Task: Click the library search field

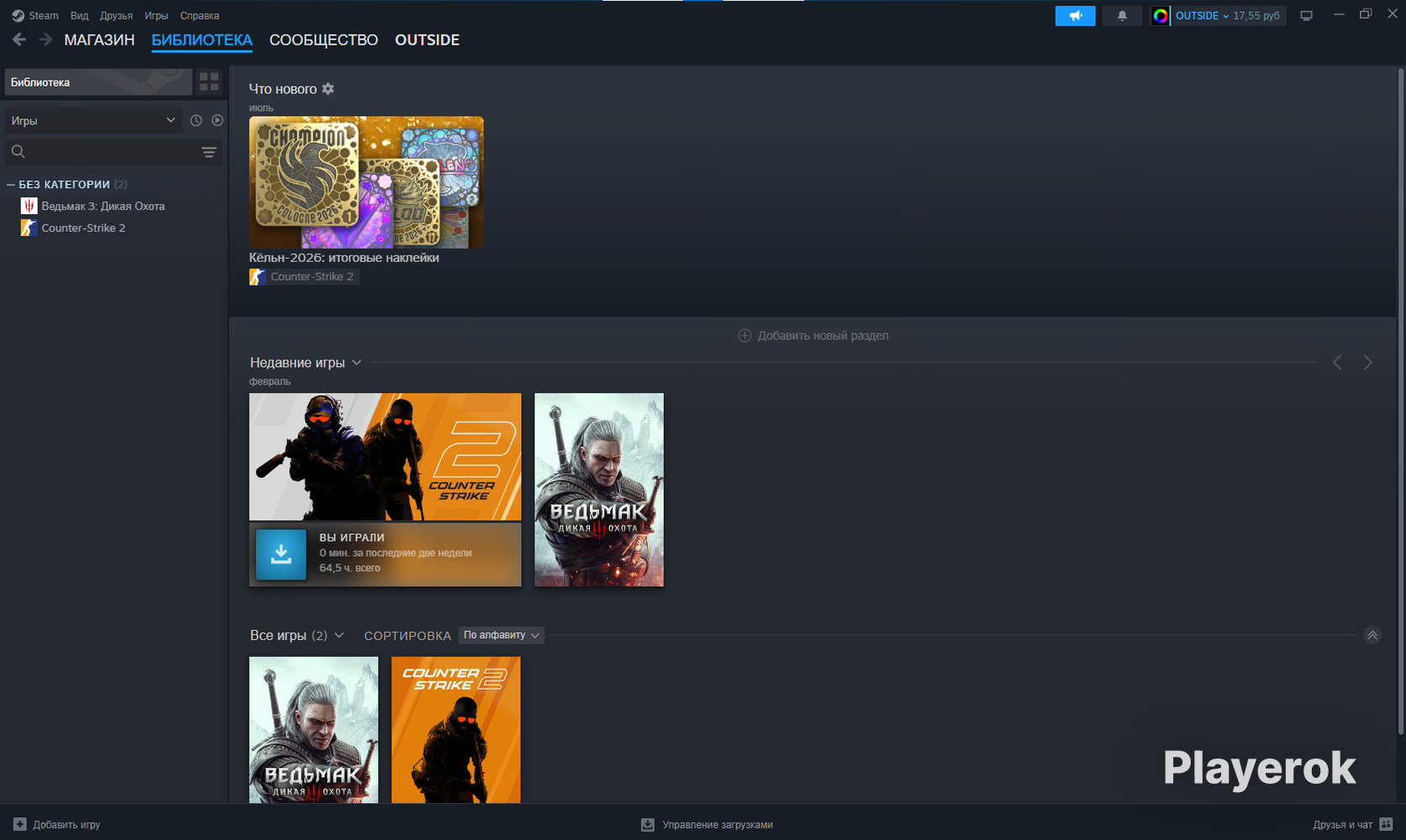Action: click(101, 152)
